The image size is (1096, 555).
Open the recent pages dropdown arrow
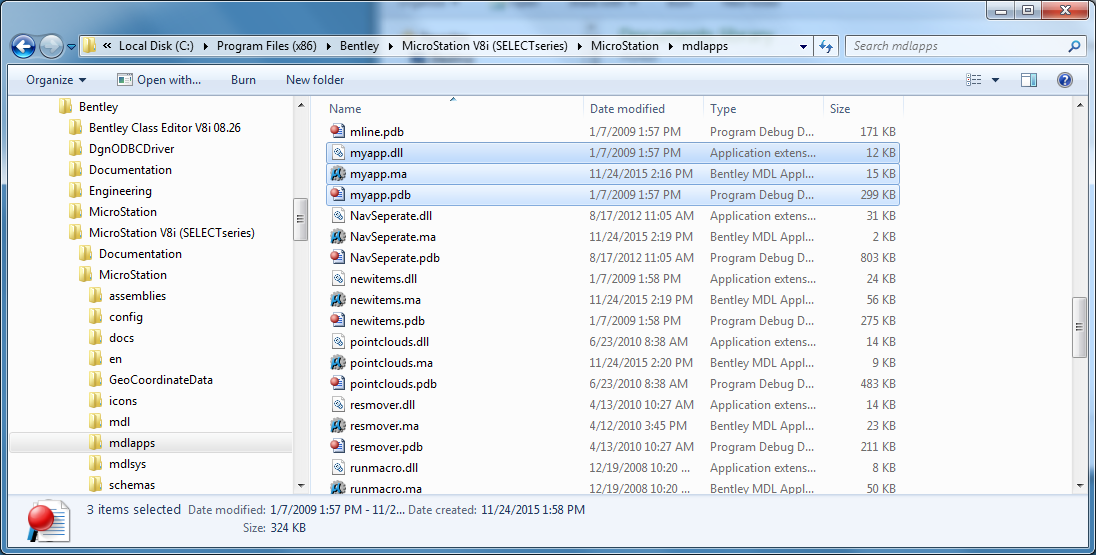coord(71,48)
